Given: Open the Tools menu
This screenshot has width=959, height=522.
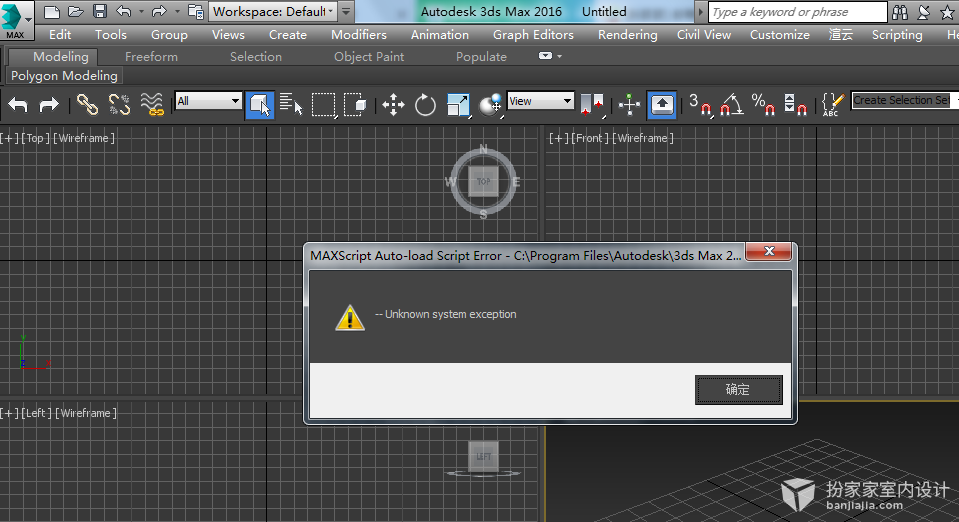Looking at the screenshot, I should click(111, 35).
